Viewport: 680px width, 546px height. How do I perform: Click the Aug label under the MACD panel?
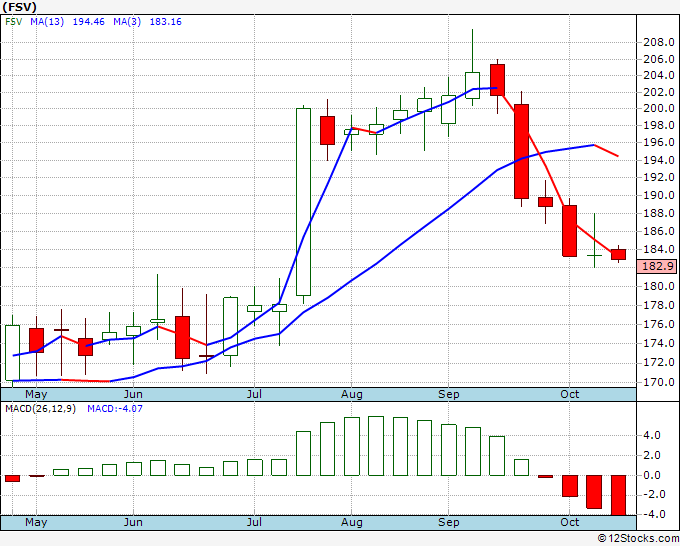point(351,522)
